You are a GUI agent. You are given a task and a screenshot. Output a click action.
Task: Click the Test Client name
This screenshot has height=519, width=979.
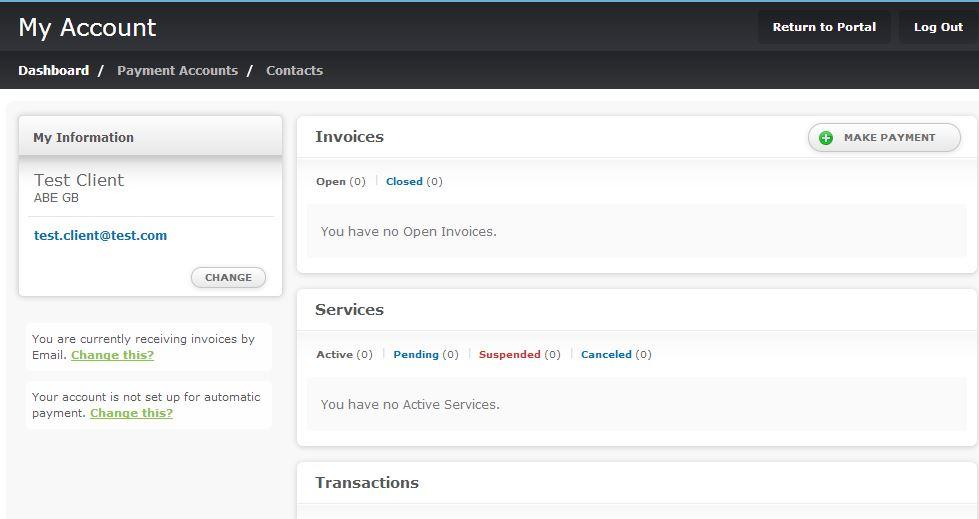(x=79, y=180)
